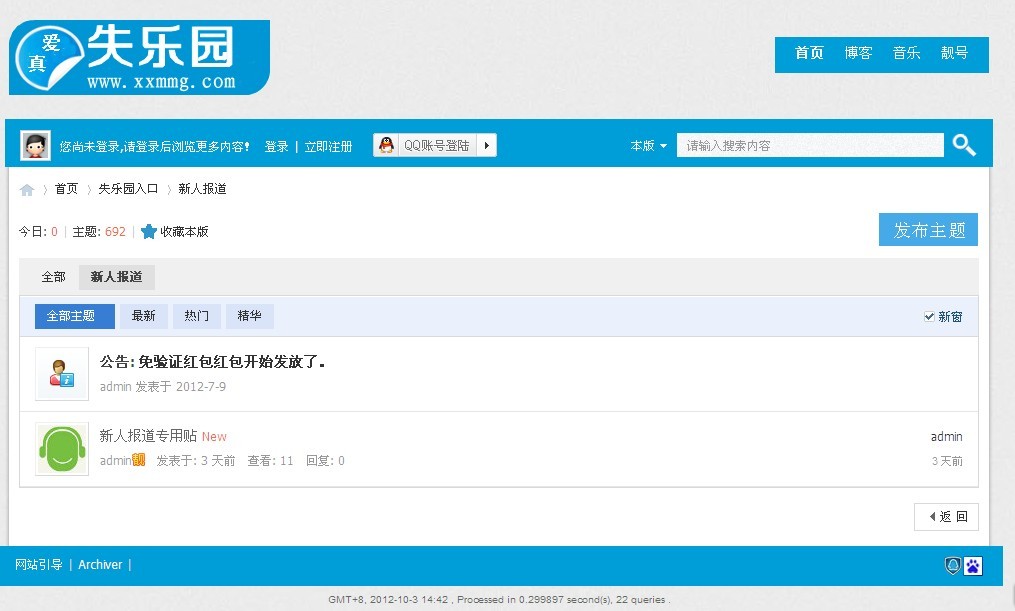This screenshot has height=611, width=1015.
Task: Click the star 收藏本版 icon
Action: 149,231
